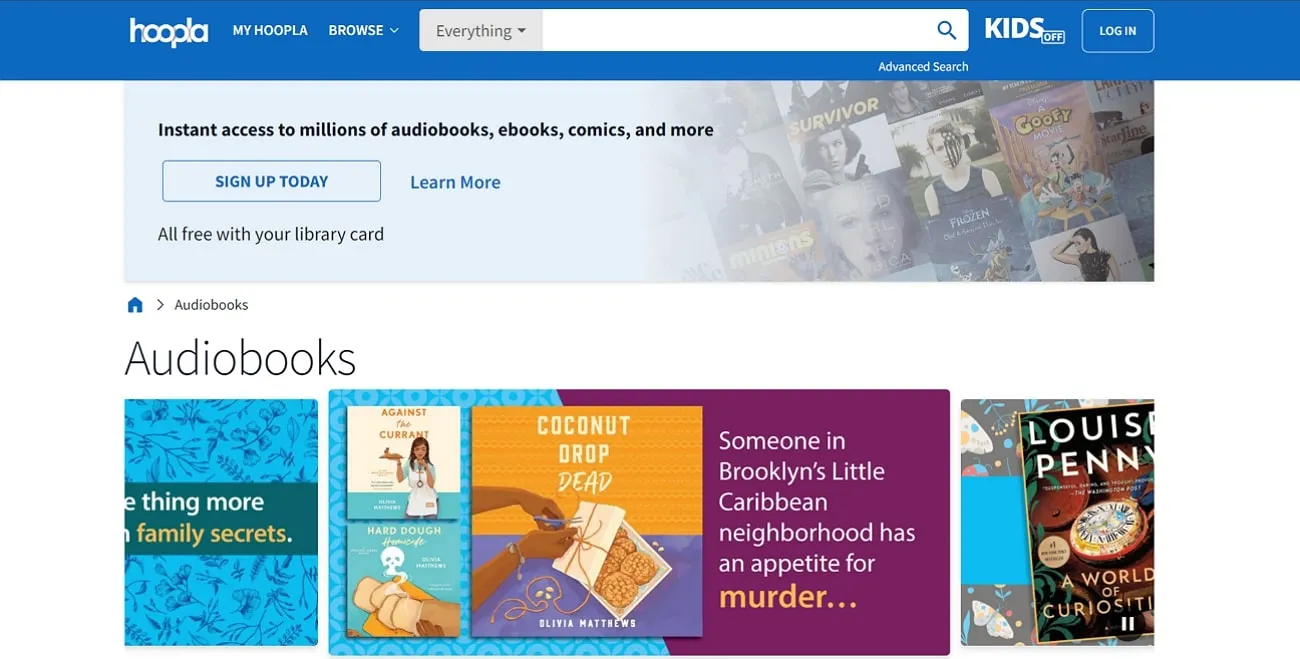Click the magnifying glass search icon
The width and height of the screenshot is (1300, 659).
click(x=946, y=30)
